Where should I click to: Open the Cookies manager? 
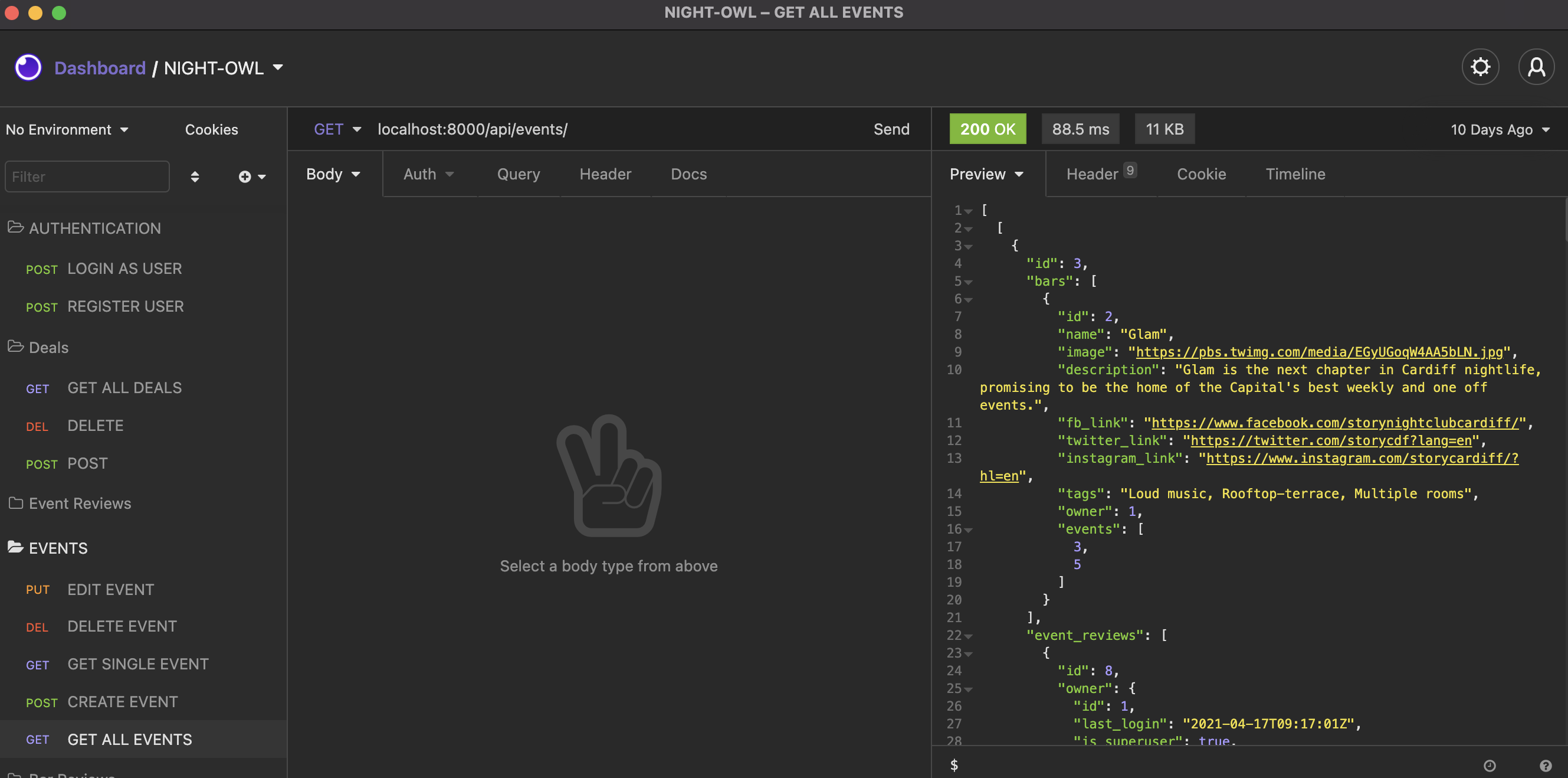pyautogui.click(x=211, y=129)
